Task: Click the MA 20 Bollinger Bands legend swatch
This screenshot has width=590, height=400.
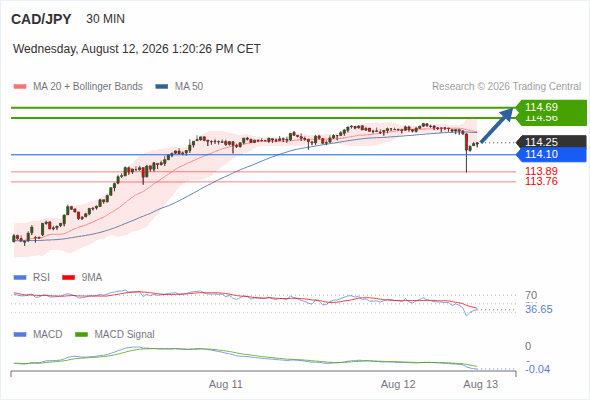Action: point(20,87)
